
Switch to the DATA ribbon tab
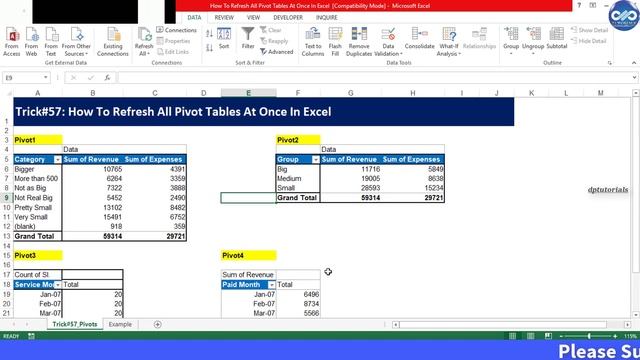pos(194,18)
